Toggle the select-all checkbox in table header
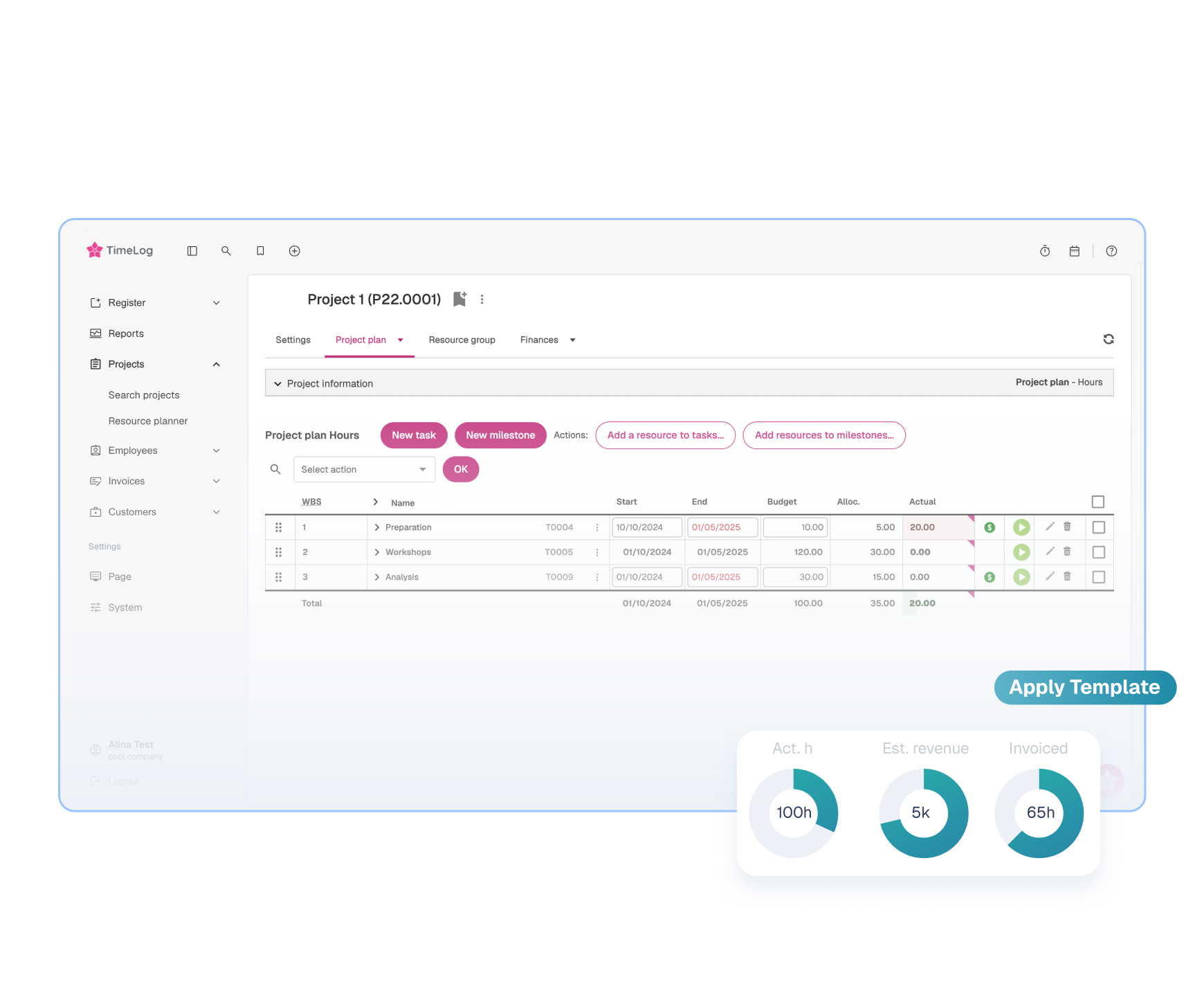The height and width of the screenshot is (984, 1204). 1097,502
